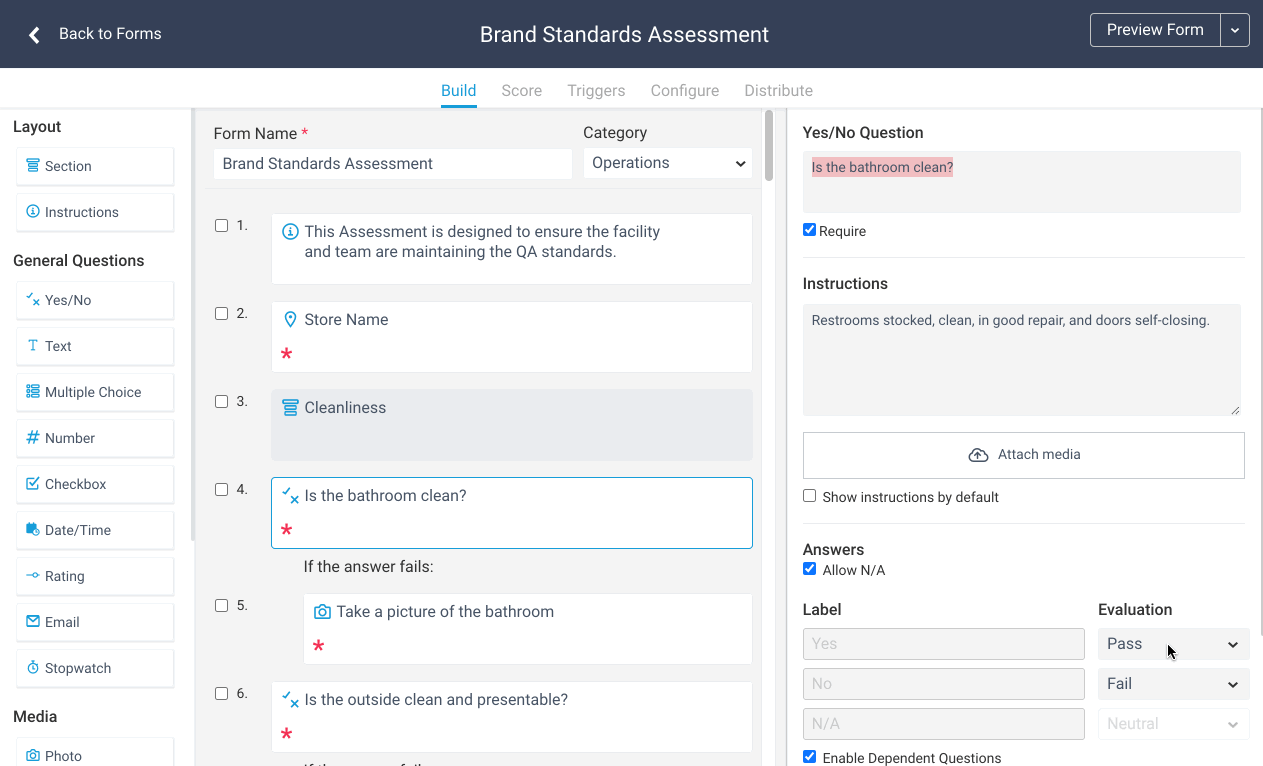The width and height of the screenshot is (1263, 766).
Task: Select the 'Is the bathroom clean?' question card
Action: [x=512, y=513]
